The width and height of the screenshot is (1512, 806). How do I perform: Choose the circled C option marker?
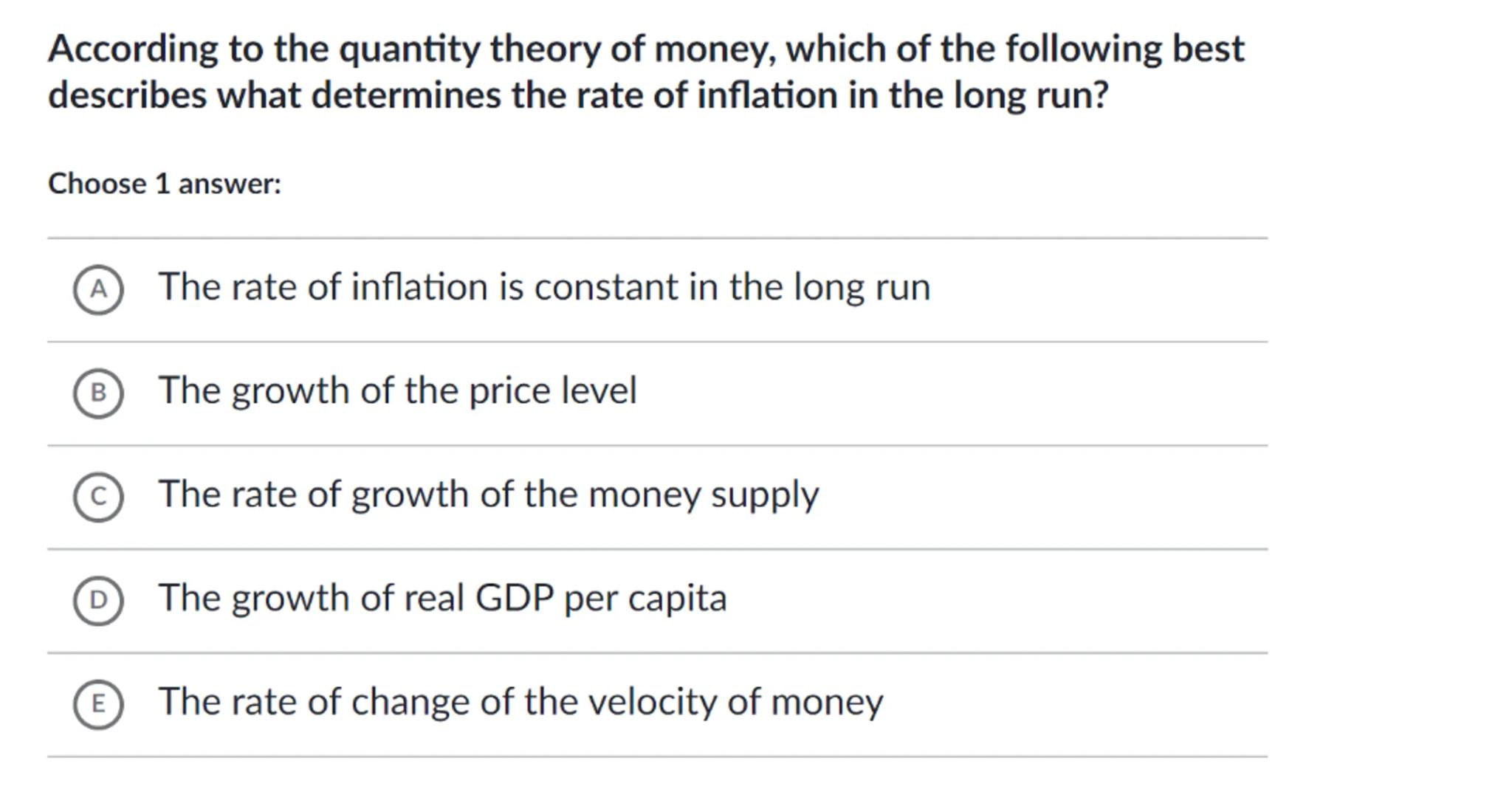pyautogui.click(x=98, y=497)
